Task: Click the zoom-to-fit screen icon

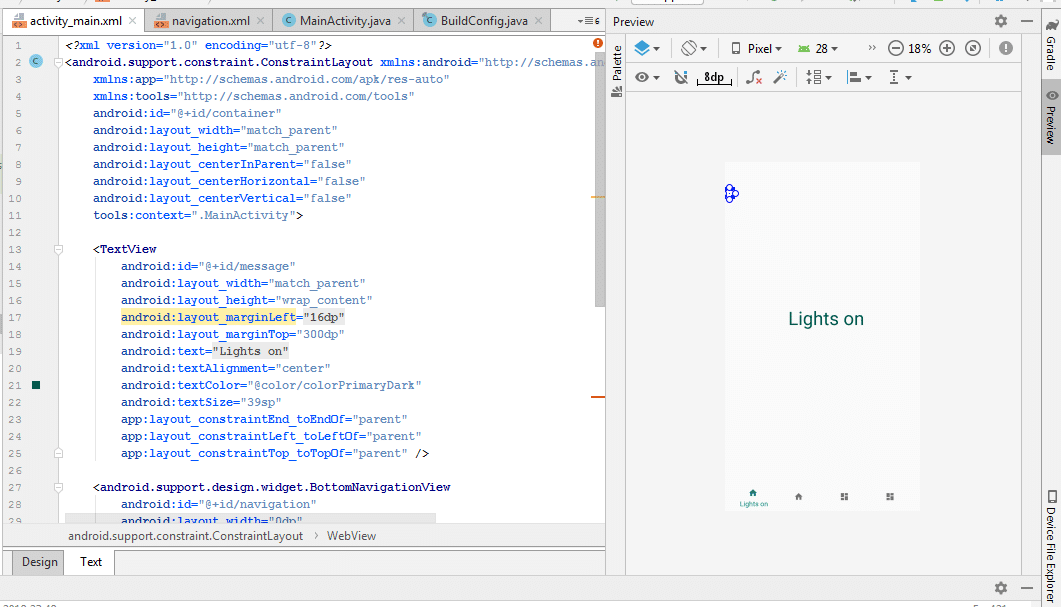Action: [x=975, y=48]
